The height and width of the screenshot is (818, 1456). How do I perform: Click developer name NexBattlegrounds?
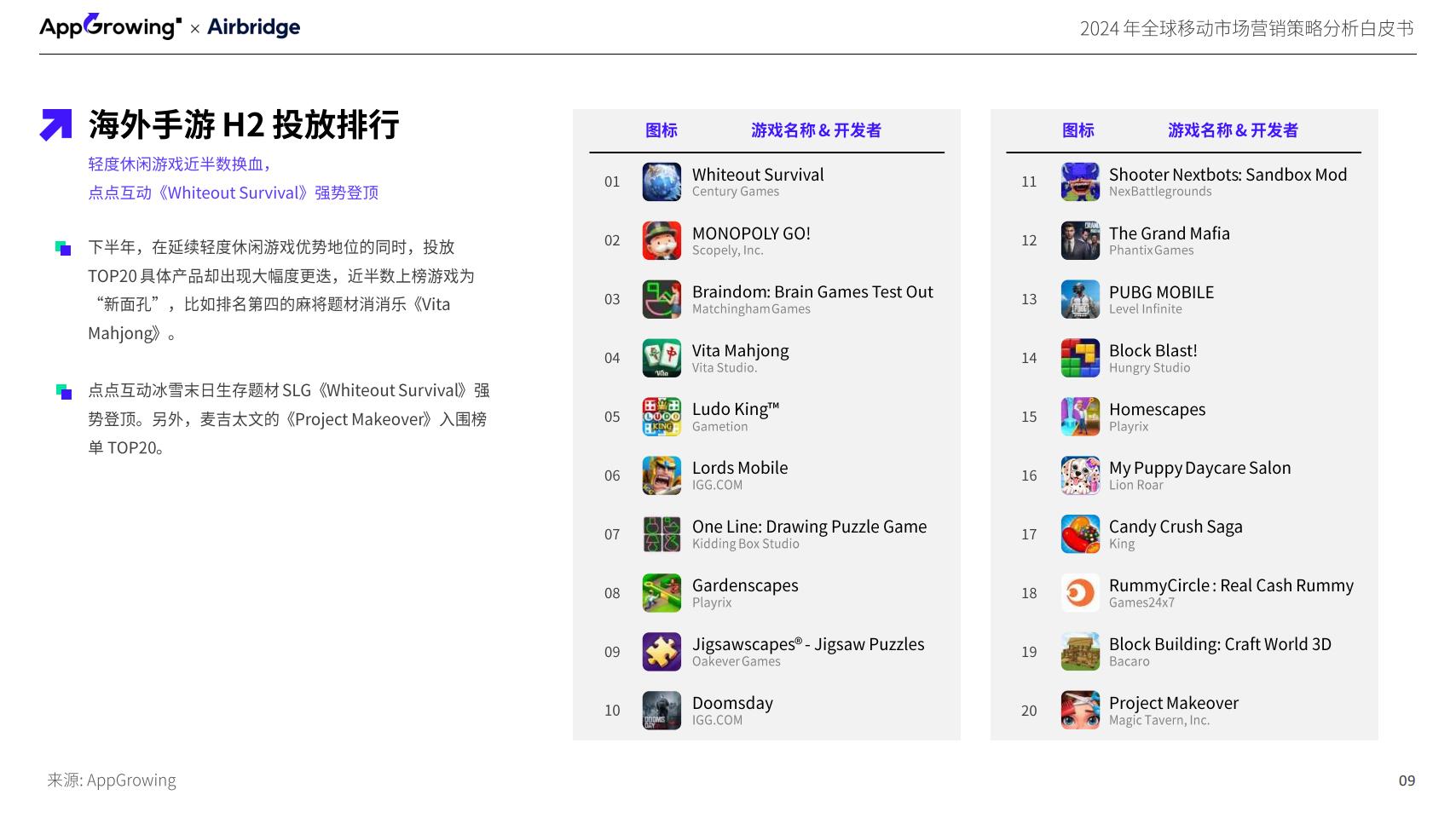1160,192
